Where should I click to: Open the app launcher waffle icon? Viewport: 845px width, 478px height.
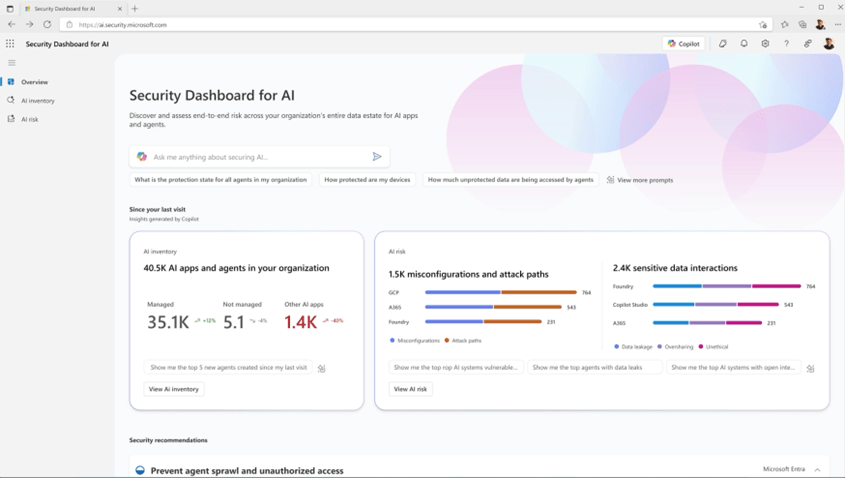(10, 44)
